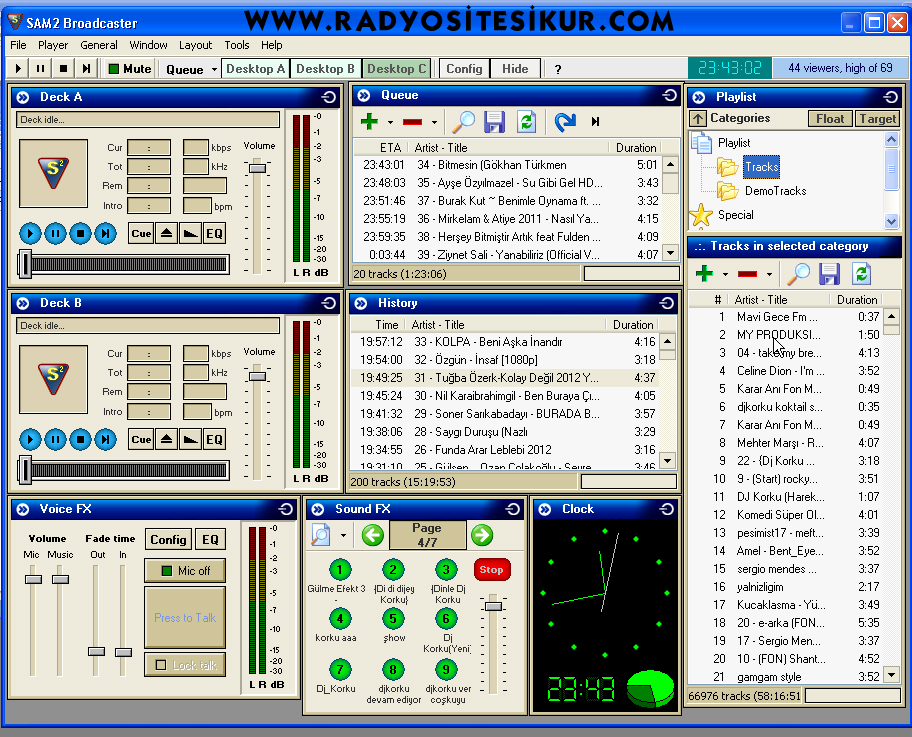This screenshot has height=737, width=912.
Task: Go to the next Sound FX page
Action: click(x=482, y=535)
